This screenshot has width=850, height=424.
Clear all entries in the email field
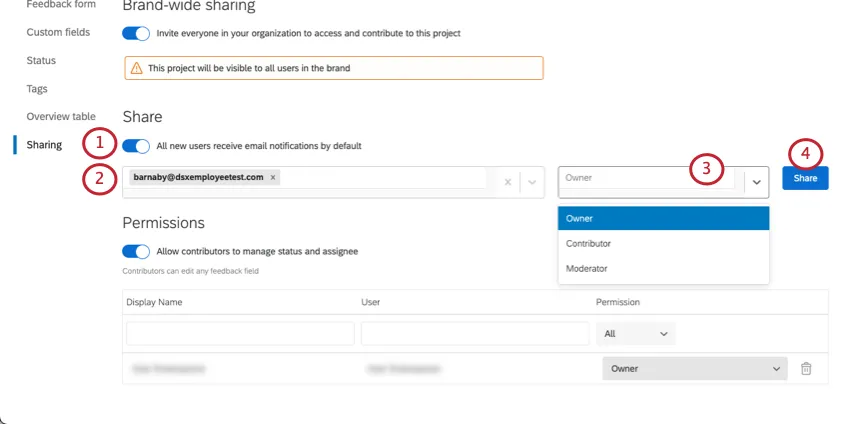click(x=508, y=182)
